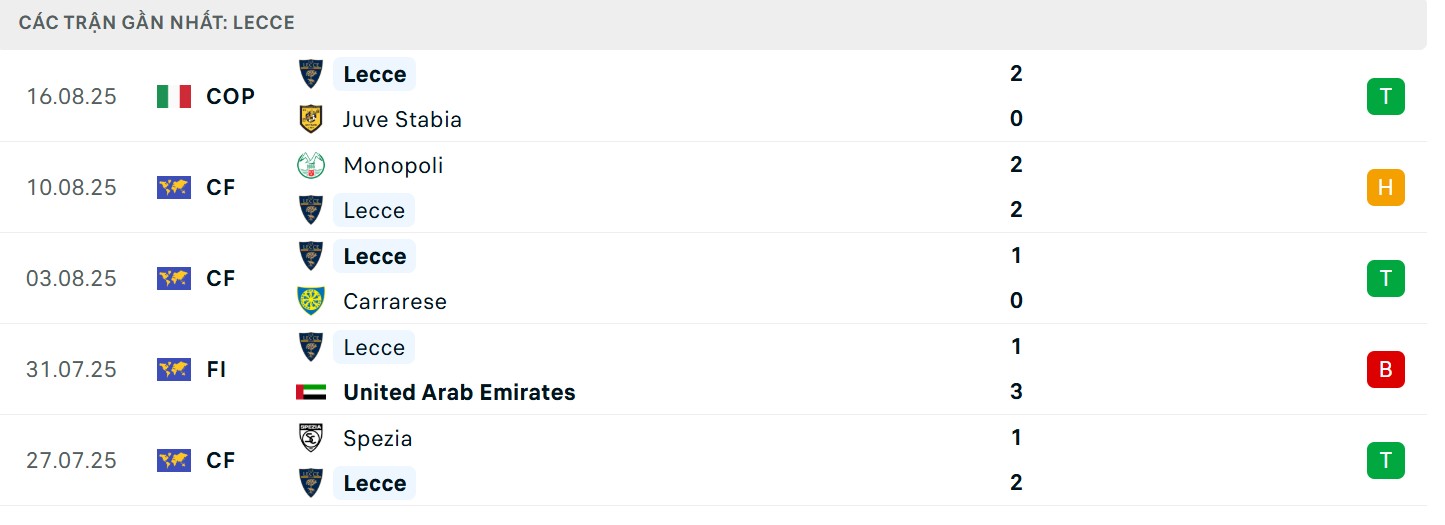
Task: Click the United Arab Emirates flag icon
Action: point(311,392)
